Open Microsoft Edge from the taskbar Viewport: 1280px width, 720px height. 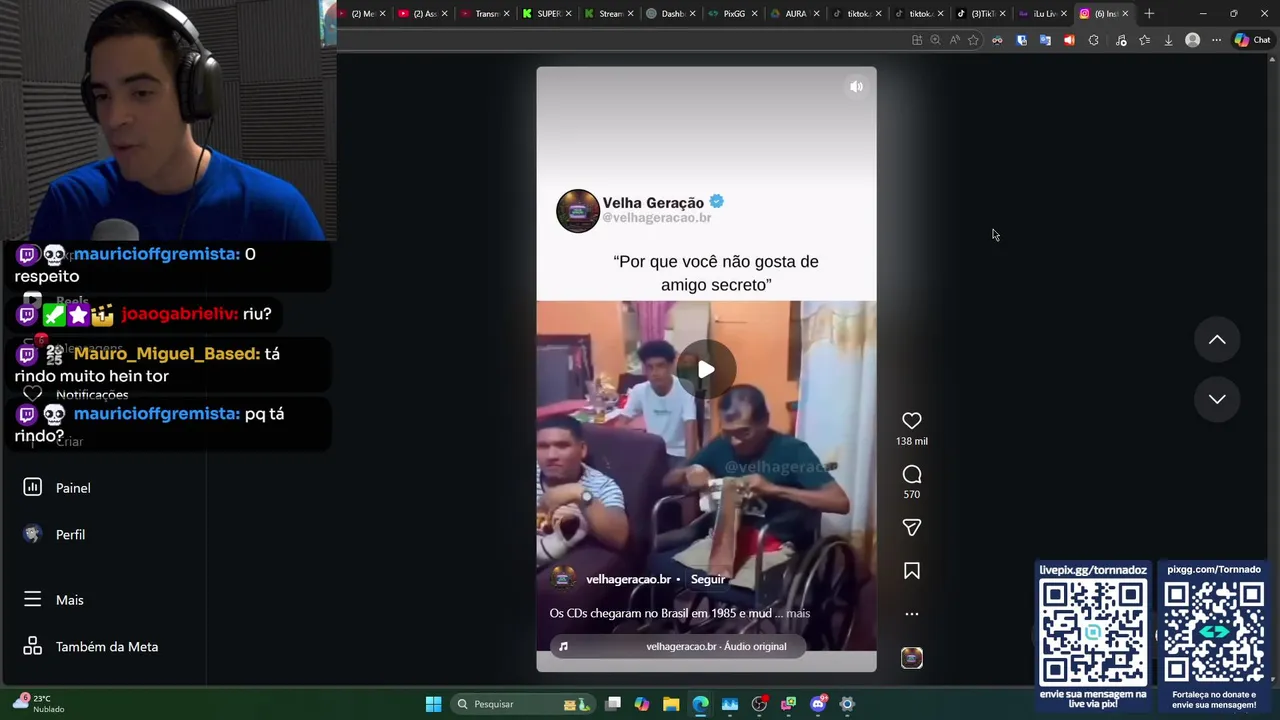(700, 704)
